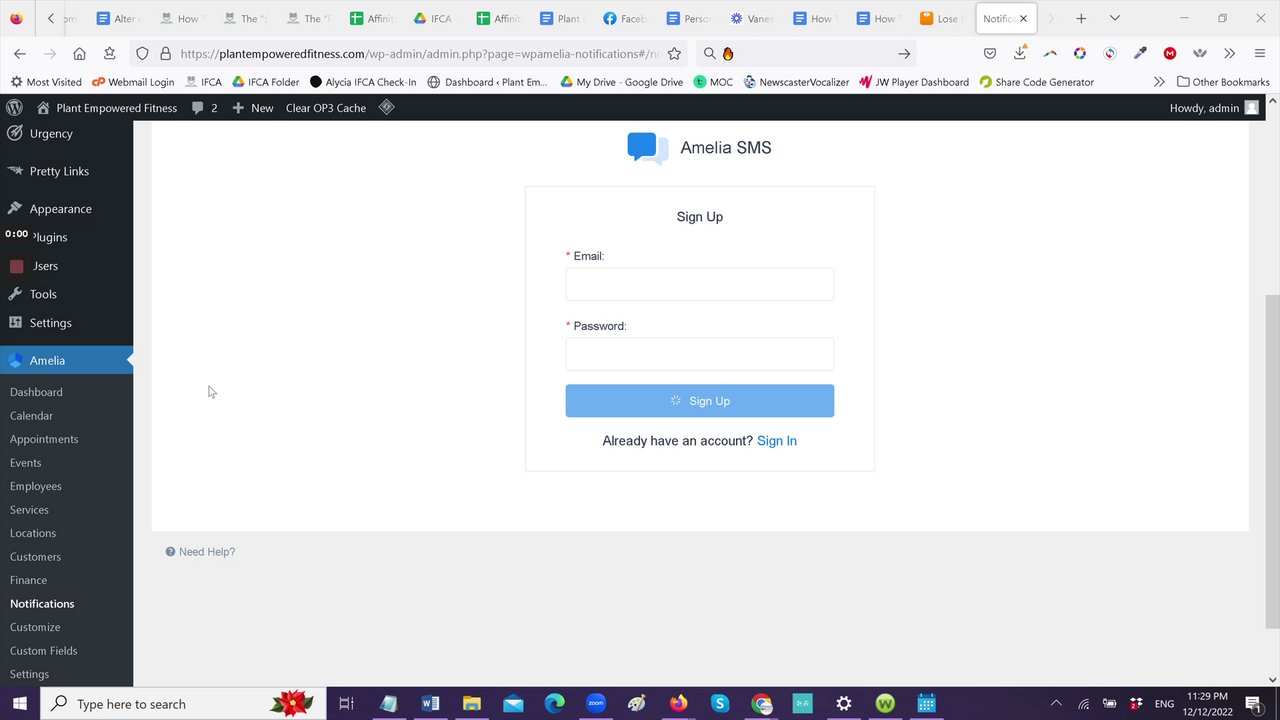Open Skype from the taskbar
Viewport: 1280px width, 720px height.
coord(720,704)
